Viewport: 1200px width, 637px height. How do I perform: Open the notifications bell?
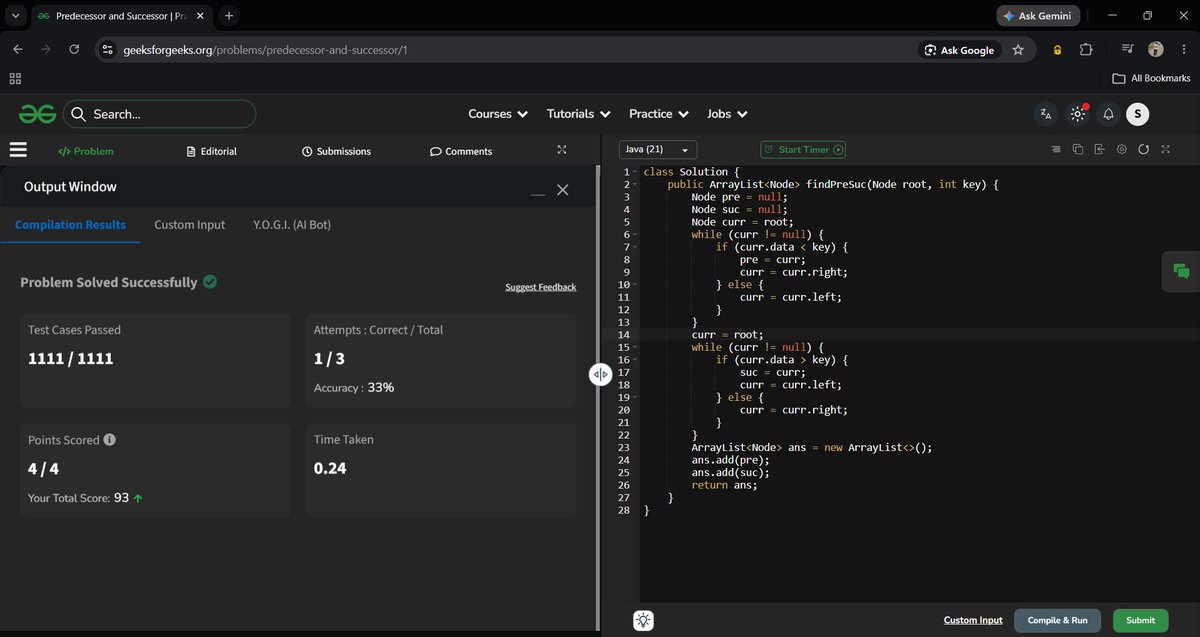coord(1108,114)
